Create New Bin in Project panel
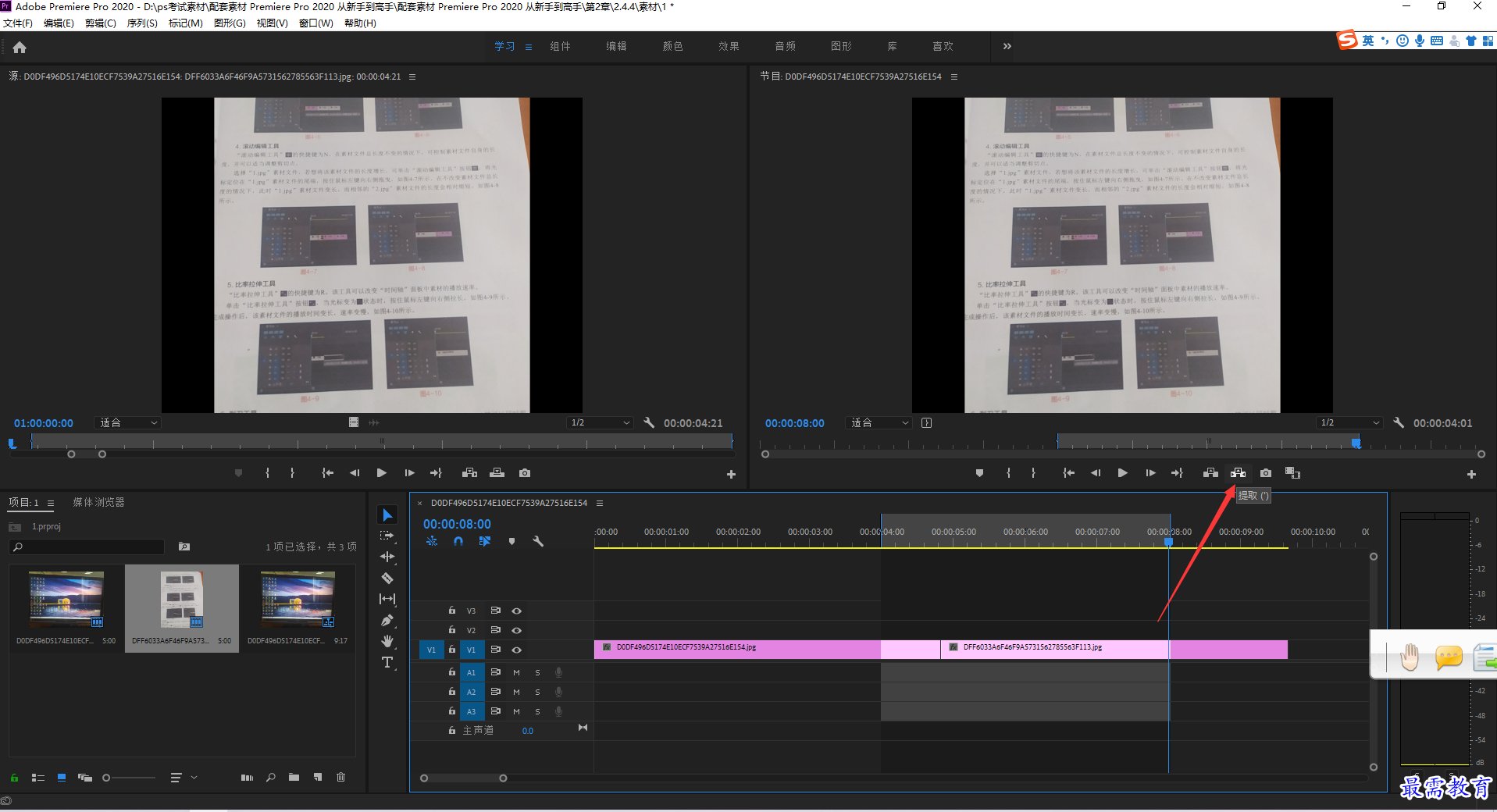1497x812 pixels. pos(294,778)
